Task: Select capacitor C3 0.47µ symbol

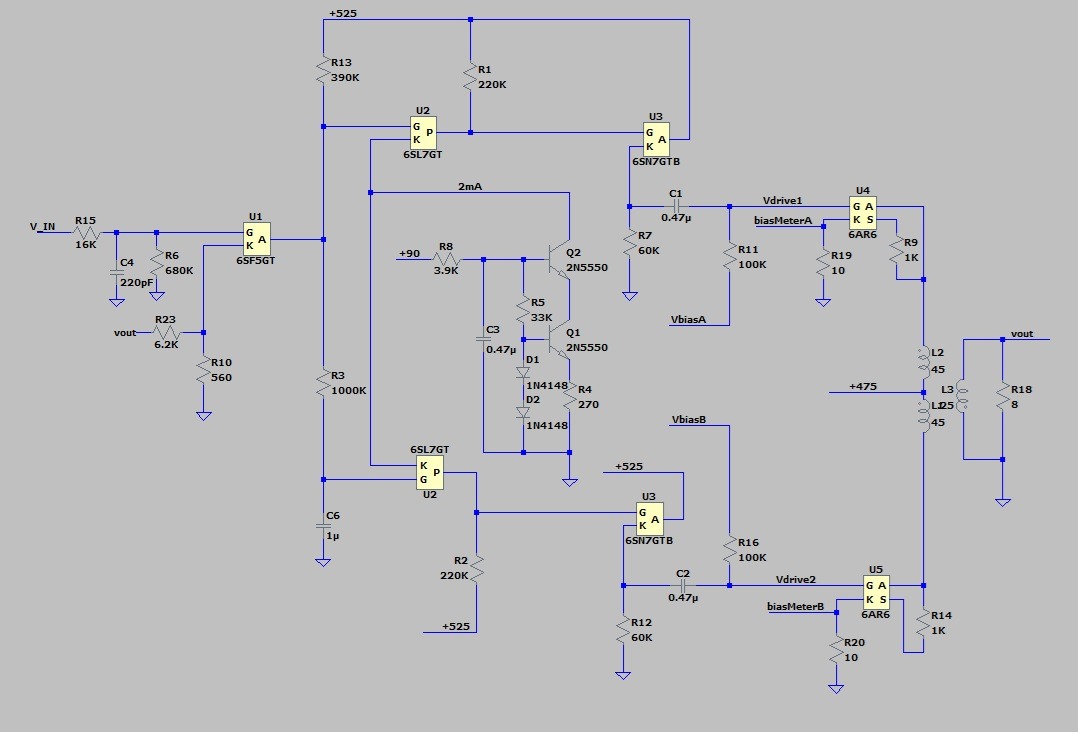Action: click(x=483, y=339)
